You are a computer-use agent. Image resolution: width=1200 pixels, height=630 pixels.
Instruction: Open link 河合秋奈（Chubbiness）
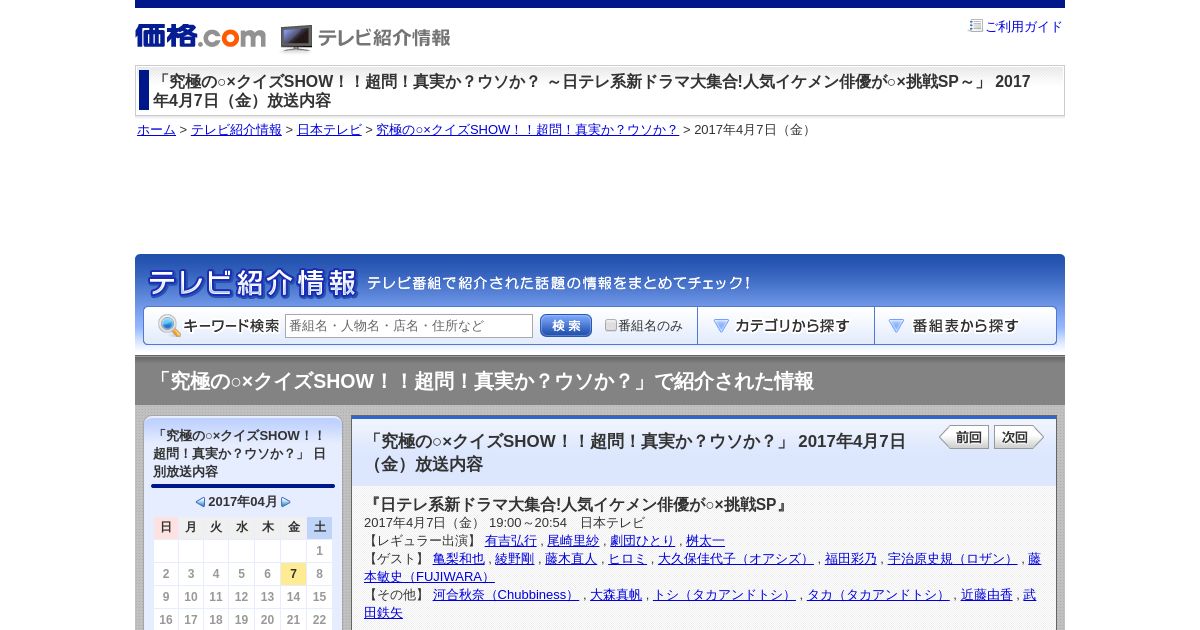coord(506,595)
